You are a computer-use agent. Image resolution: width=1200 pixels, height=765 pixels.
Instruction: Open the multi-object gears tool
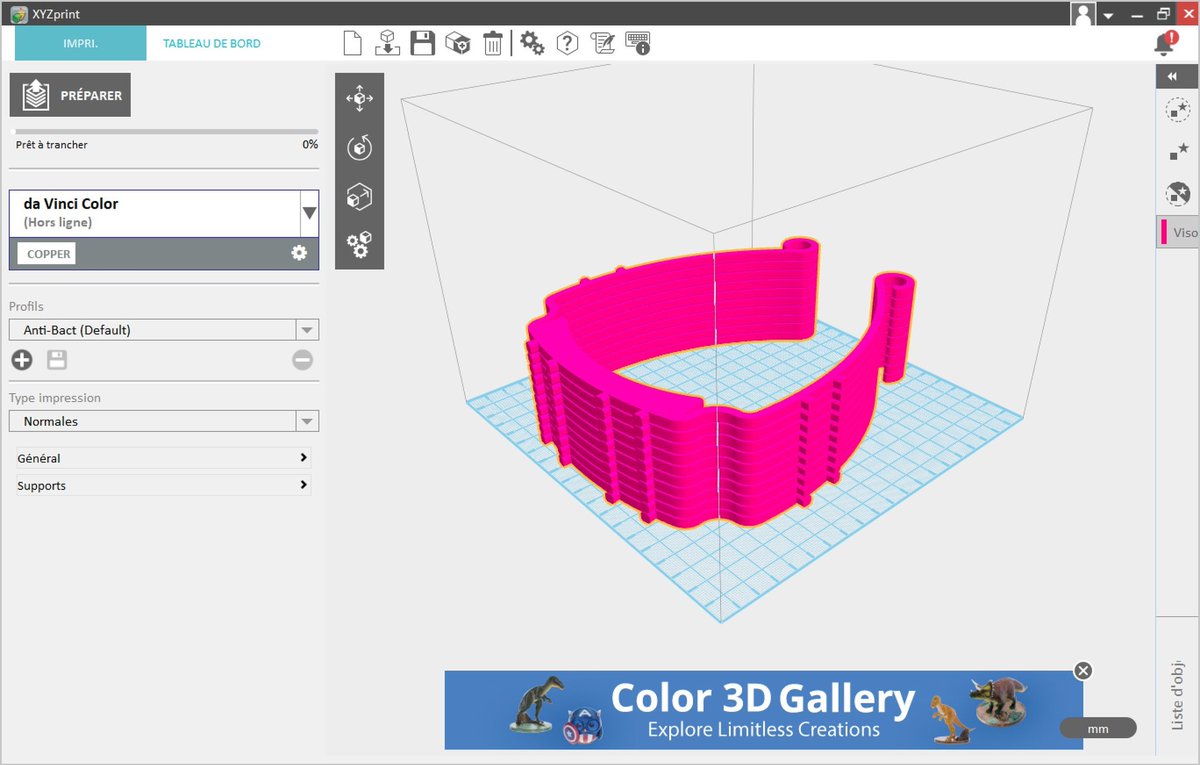coord(359,245)
